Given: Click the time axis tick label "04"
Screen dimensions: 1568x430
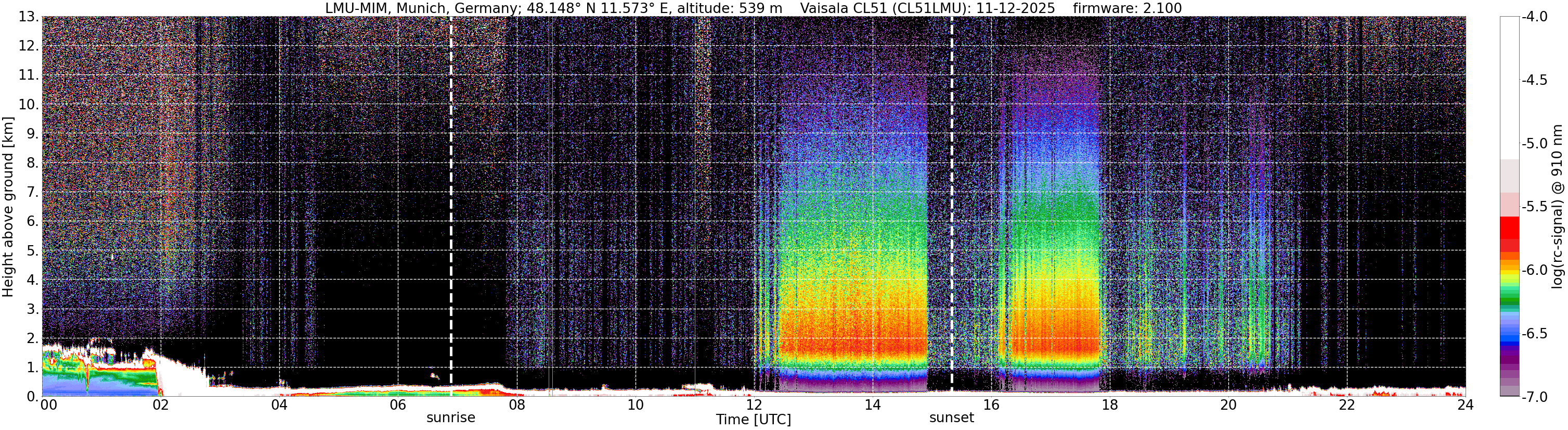Looking at the screenshot, I should pos(279,405).
